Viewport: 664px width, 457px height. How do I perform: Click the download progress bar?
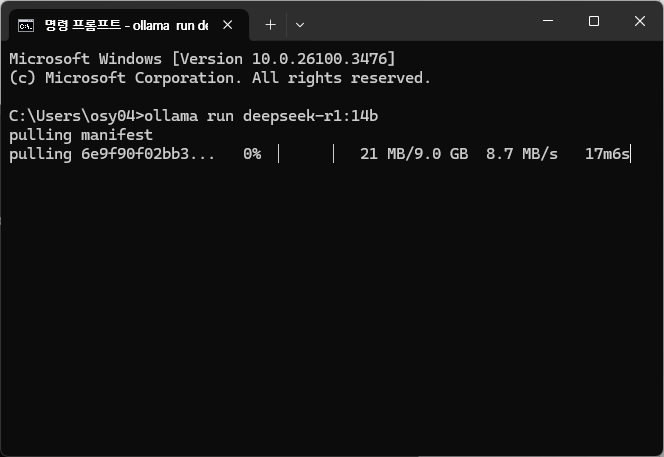306,154
